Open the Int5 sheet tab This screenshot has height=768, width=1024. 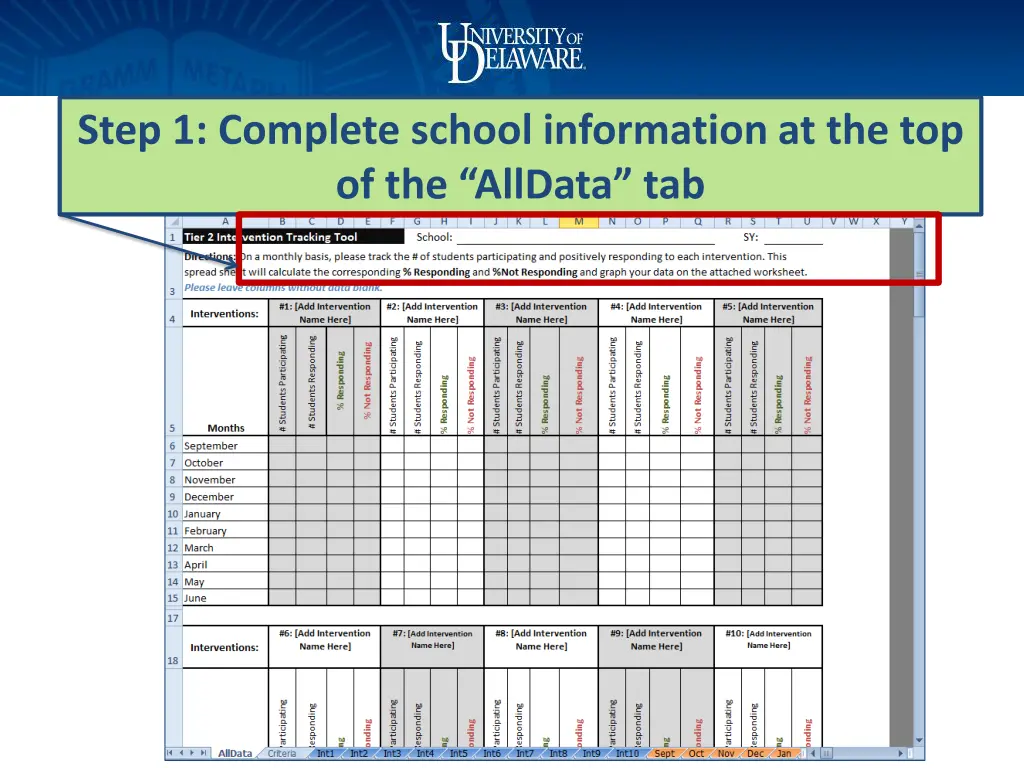458,754
